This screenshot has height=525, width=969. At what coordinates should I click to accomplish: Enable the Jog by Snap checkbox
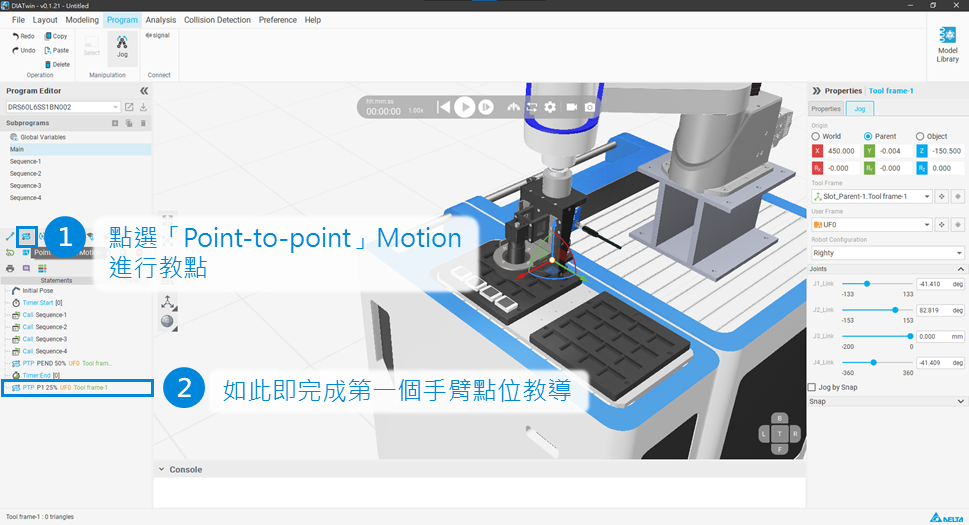812,387
